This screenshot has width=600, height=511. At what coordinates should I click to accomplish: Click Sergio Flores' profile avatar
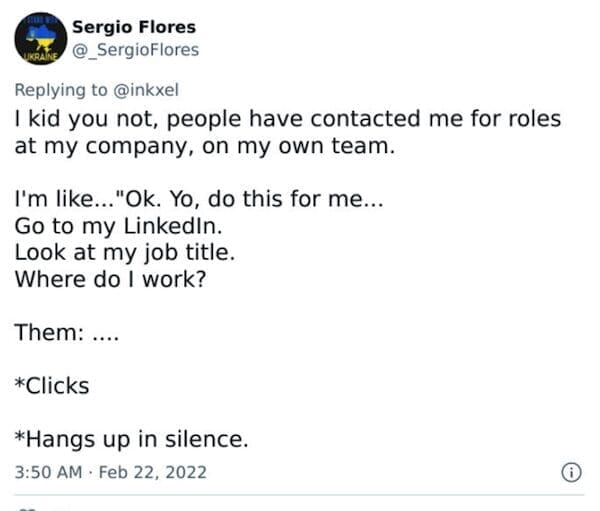coord(41,40)
